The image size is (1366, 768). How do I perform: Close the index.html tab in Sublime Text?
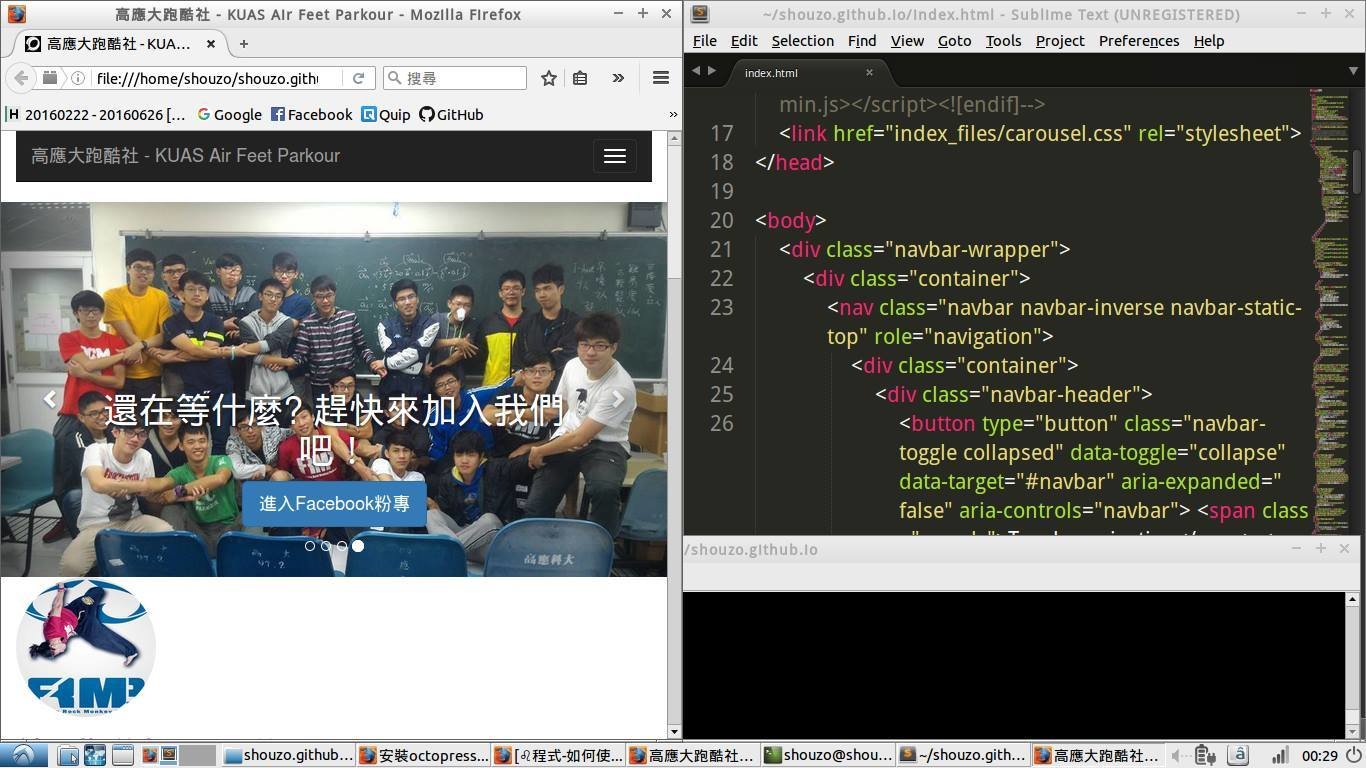point(869,72)
